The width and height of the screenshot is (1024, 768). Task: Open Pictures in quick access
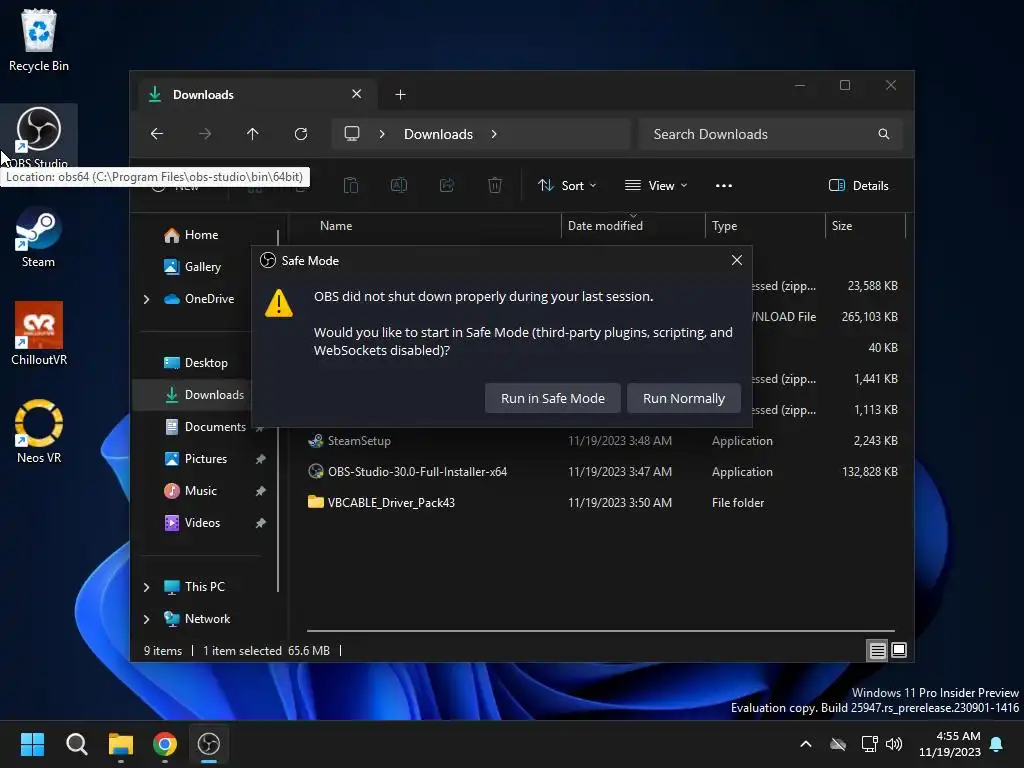tap(196, 458)
